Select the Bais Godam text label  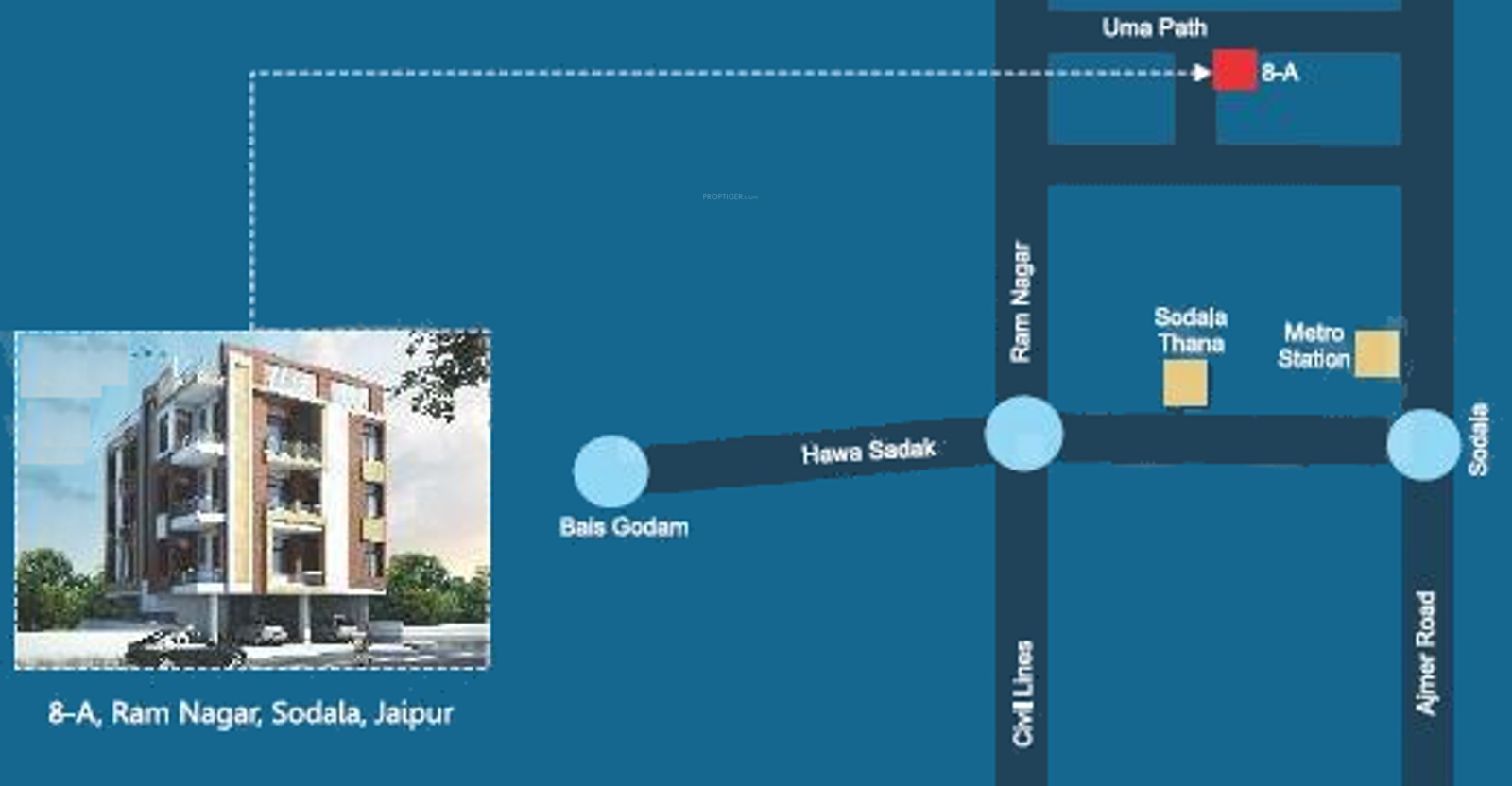[624, 526]
